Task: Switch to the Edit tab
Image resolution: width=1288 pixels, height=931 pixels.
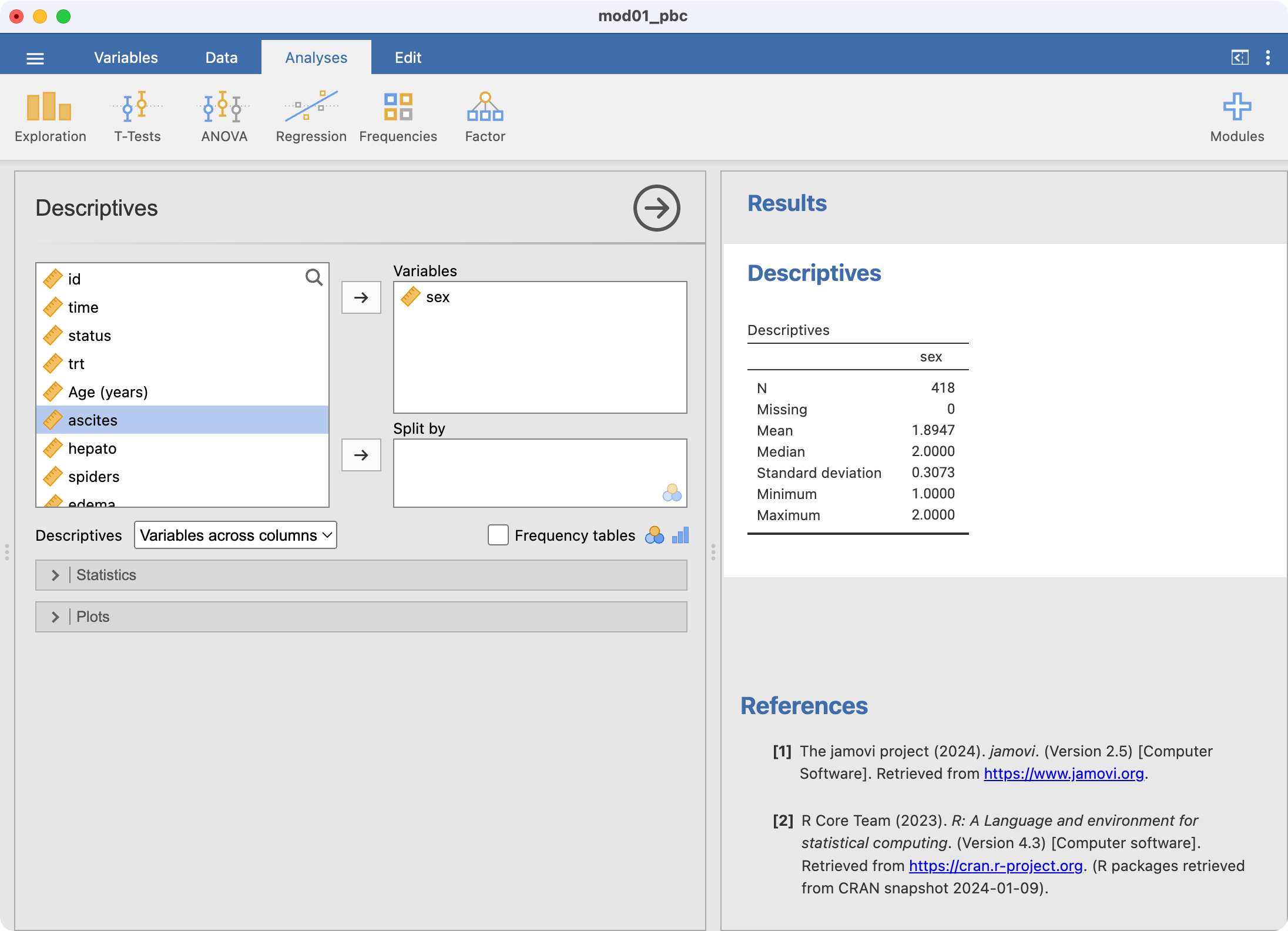Action: click(x=408, y=58)
